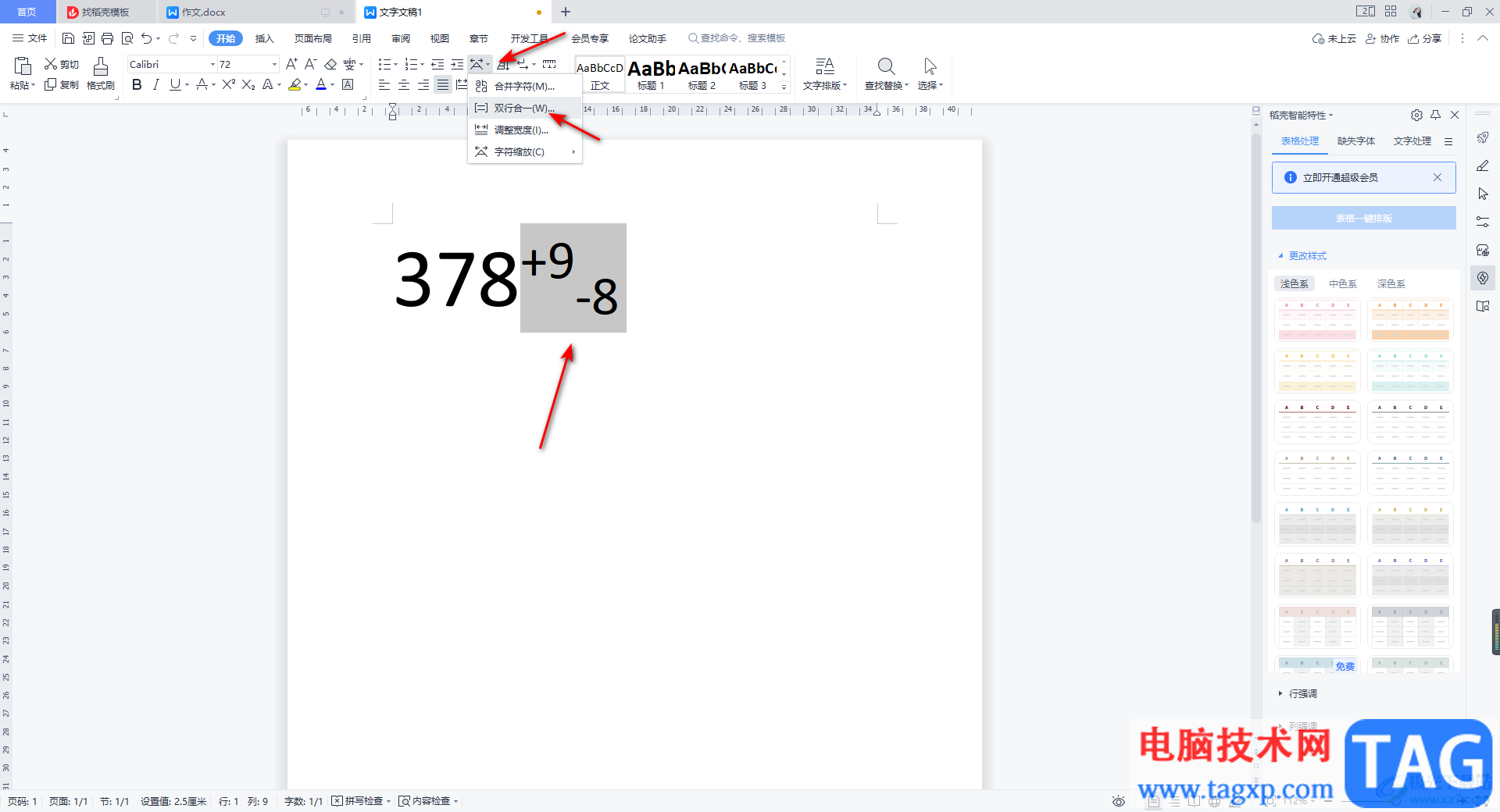Toggle Bold formatting
The image size is (1500, 812).
(x=137, y=84)
